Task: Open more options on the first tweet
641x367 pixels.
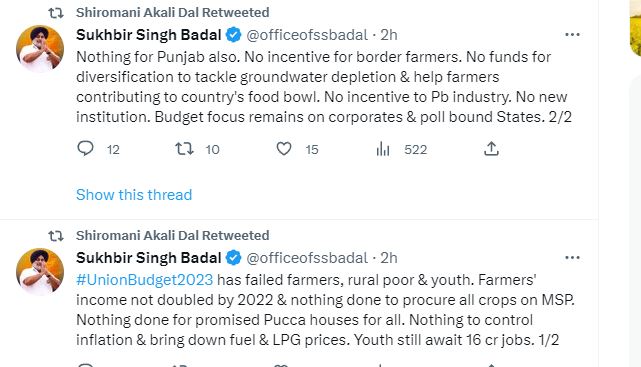Action: coord(572,35)
